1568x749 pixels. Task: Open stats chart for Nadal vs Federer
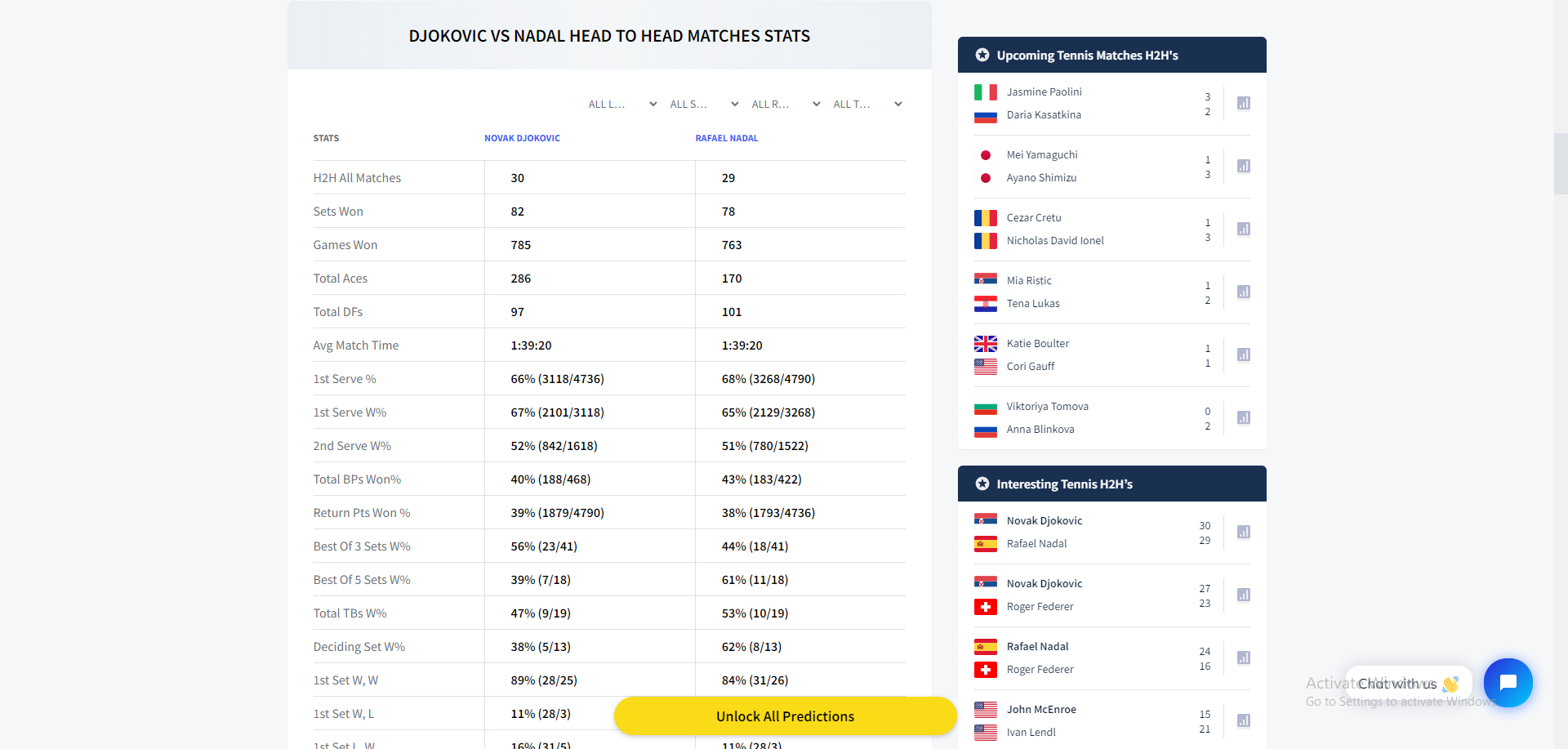(1243, 658)
